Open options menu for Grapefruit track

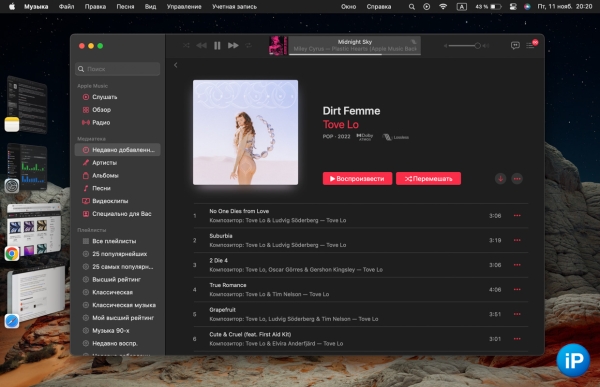(517, 314)
